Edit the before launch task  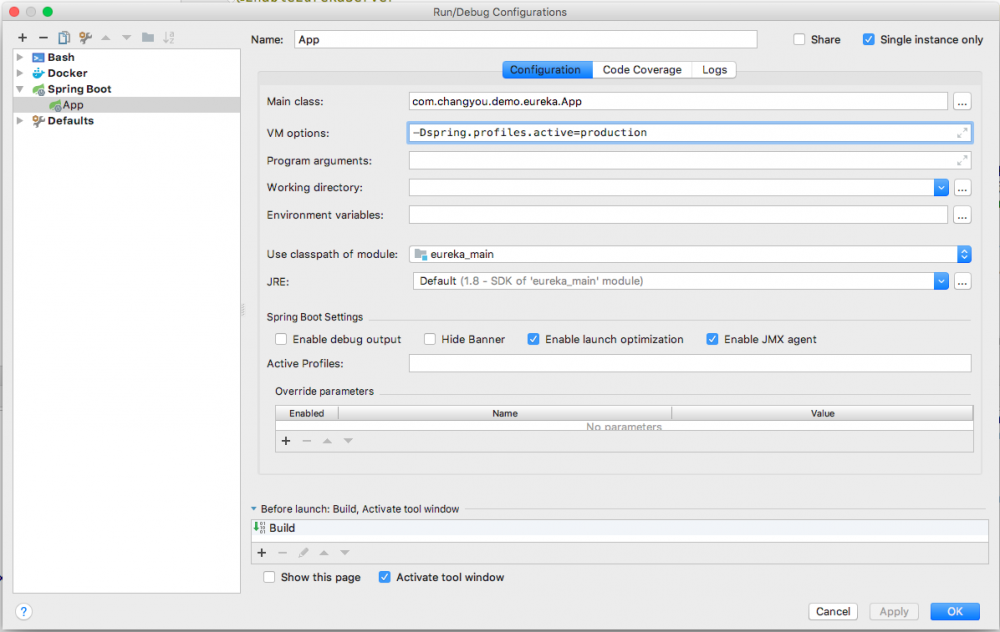coord(304,552)
